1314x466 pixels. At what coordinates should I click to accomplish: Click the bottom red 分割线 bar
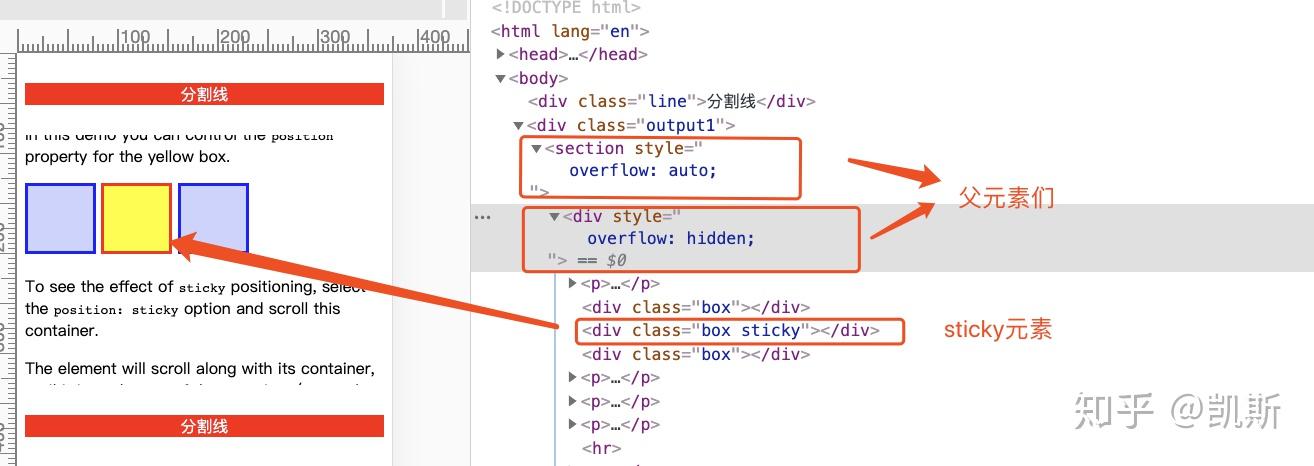coord(204,426)
